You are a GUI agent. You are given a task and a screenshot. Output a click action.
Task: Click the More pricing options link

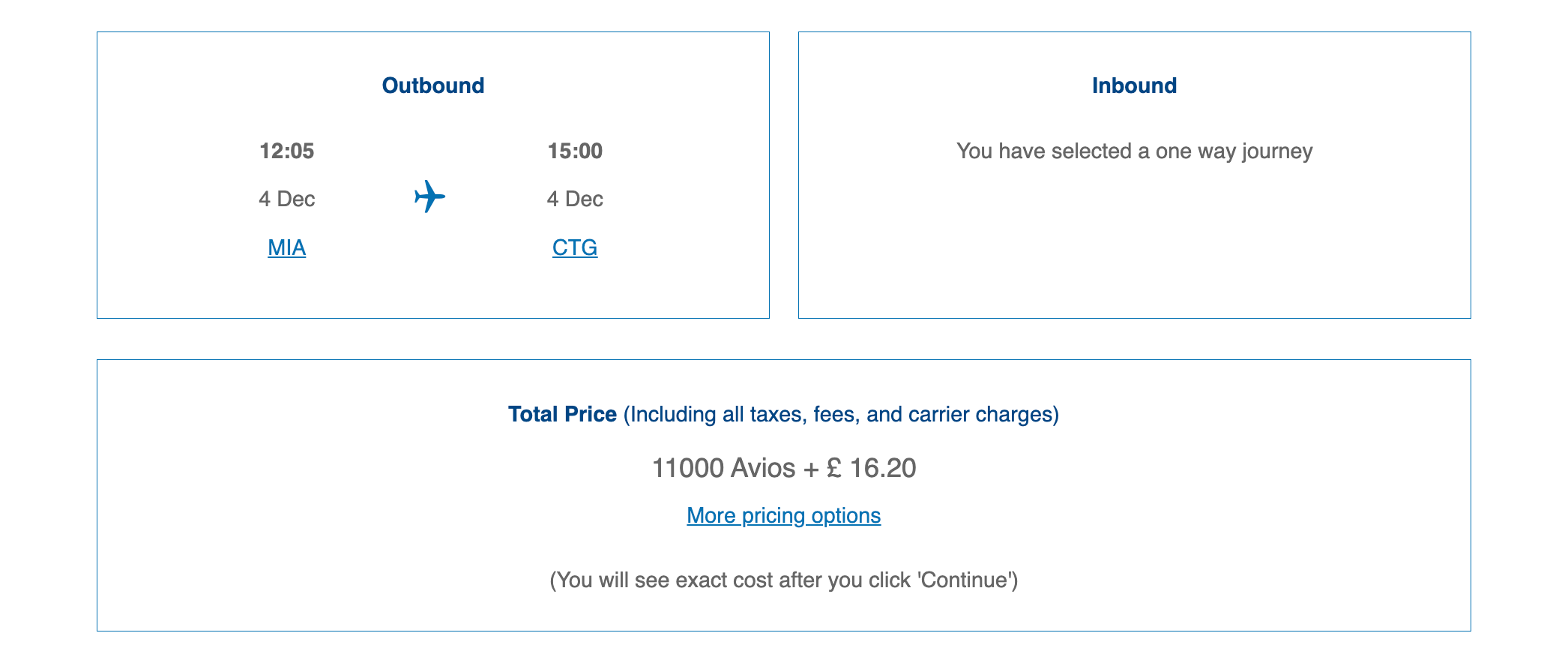pyautogui.click(x=783, y=516)
